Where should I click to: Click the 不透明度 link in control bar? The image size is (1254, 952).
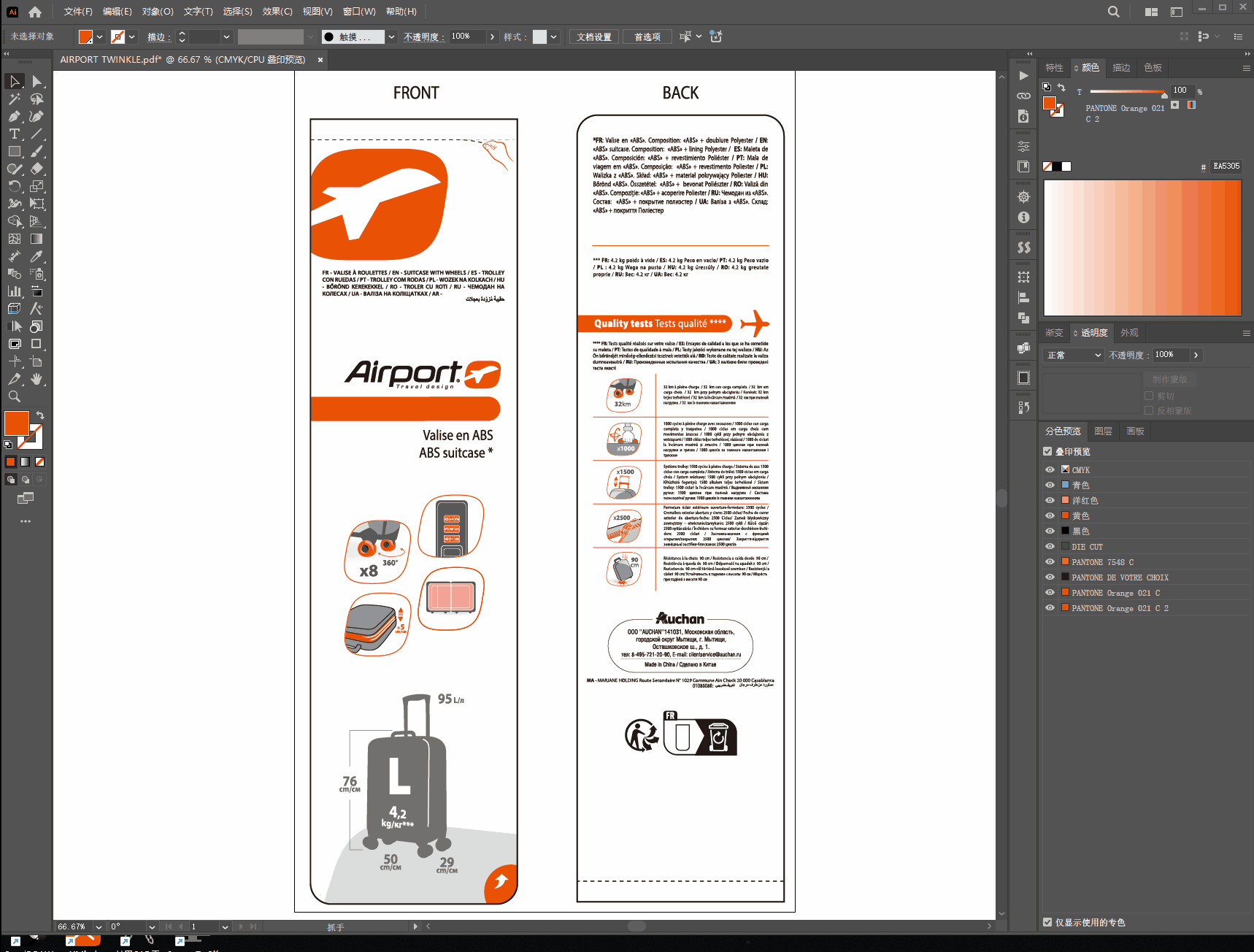point(423,37)
